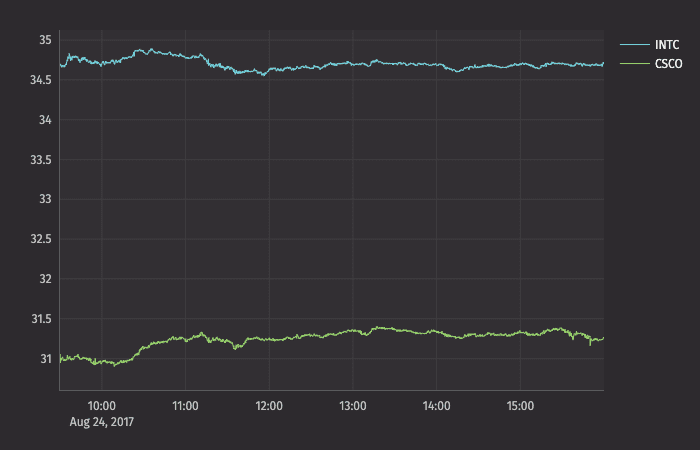Viewport: 700px width, 450px height.
Task: Click the 35 y-axis tick label
Action: (x=45, y=40)
